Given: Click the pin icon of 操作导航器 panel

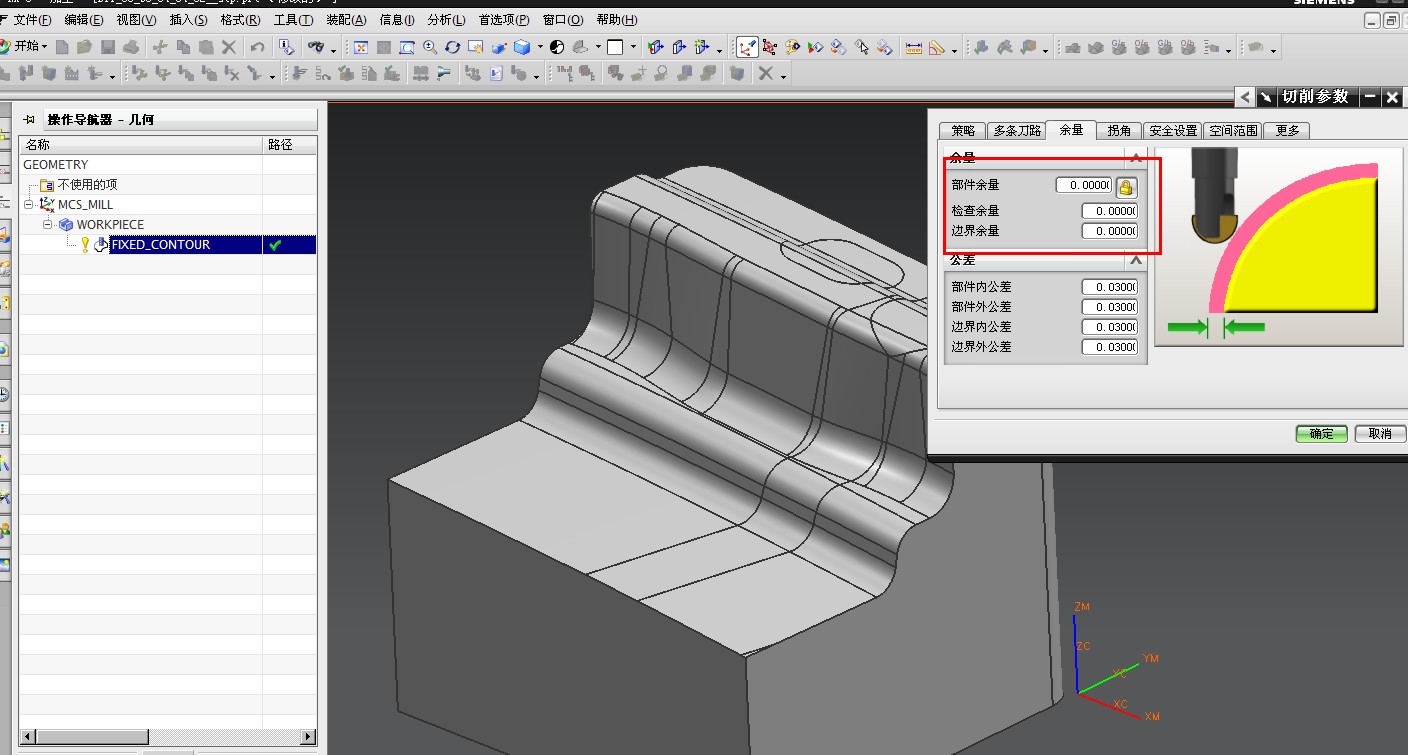Looking at the screenshot, I should coord(29,119).
